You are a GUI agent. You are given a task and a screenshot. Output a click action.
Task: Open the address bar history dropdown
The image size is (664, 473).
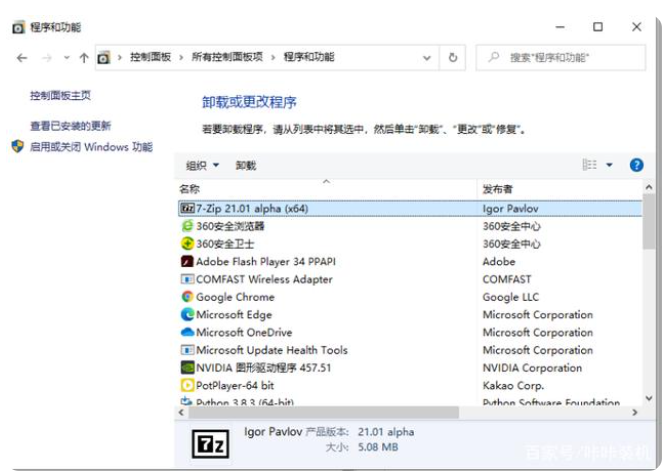[x=429, y=58]
